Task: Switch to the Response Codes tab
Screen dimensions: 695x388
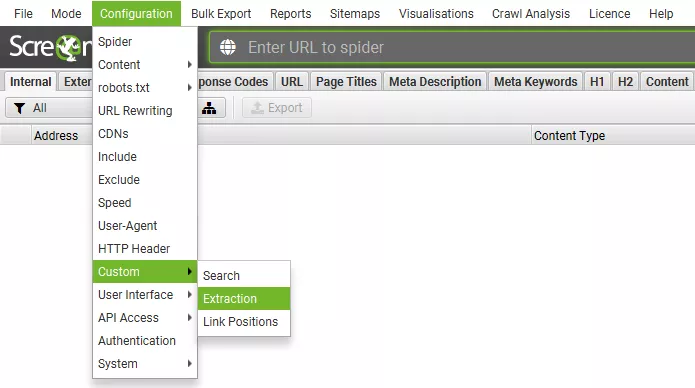Action: [234, 82]
